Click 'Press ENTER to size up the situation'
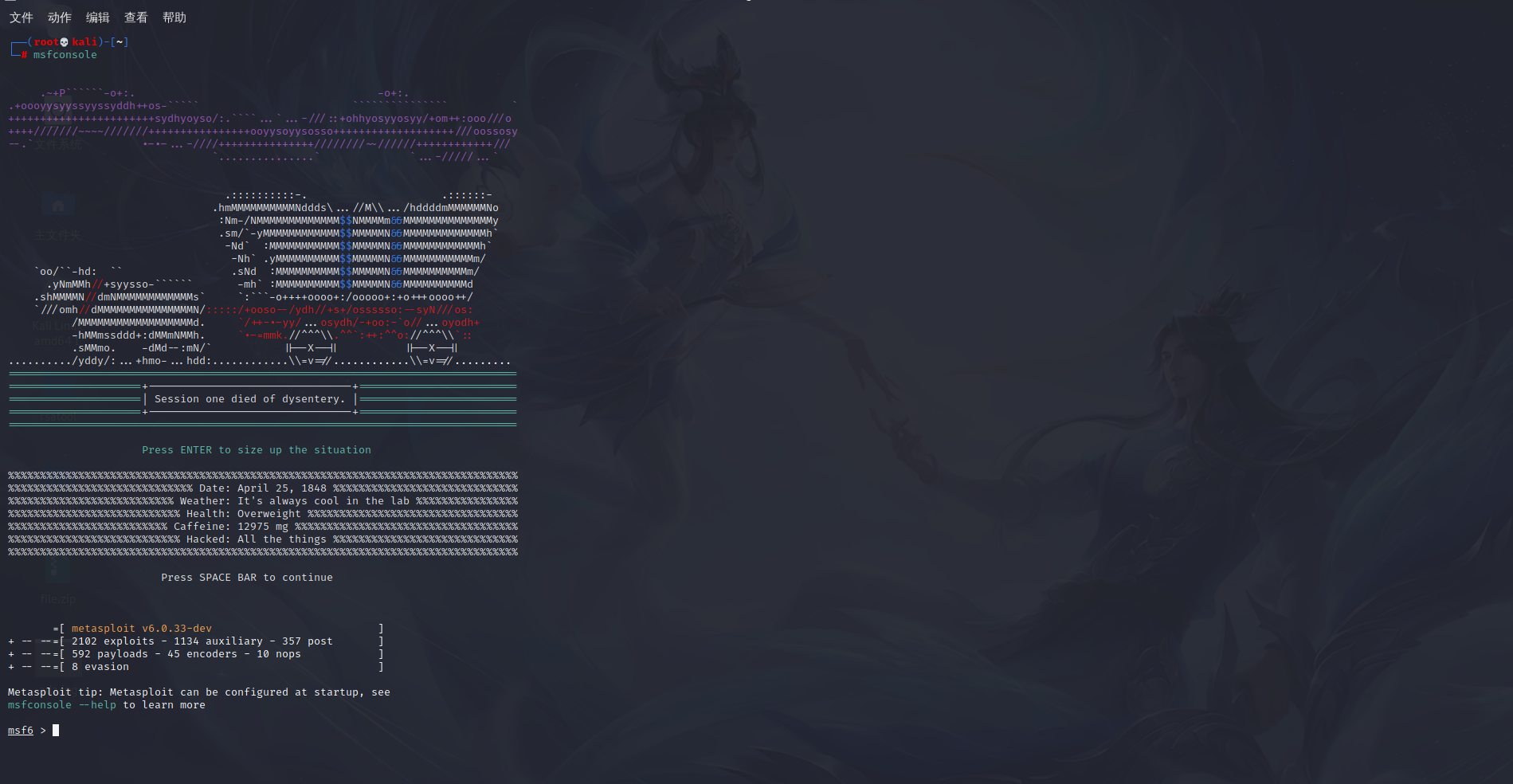This screenshot has width=1513, height=784. (x=257, y=450)
